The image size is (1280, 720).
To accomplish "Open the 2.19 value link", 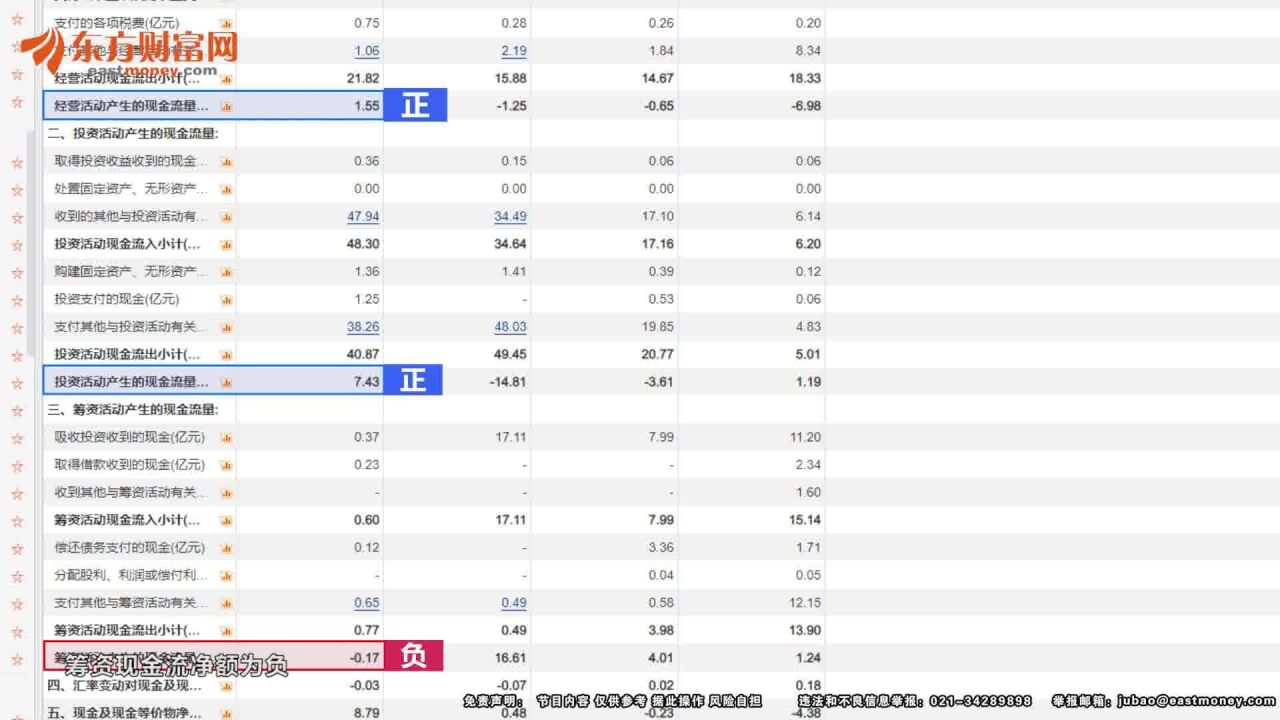I will click(x=514, y=51).
